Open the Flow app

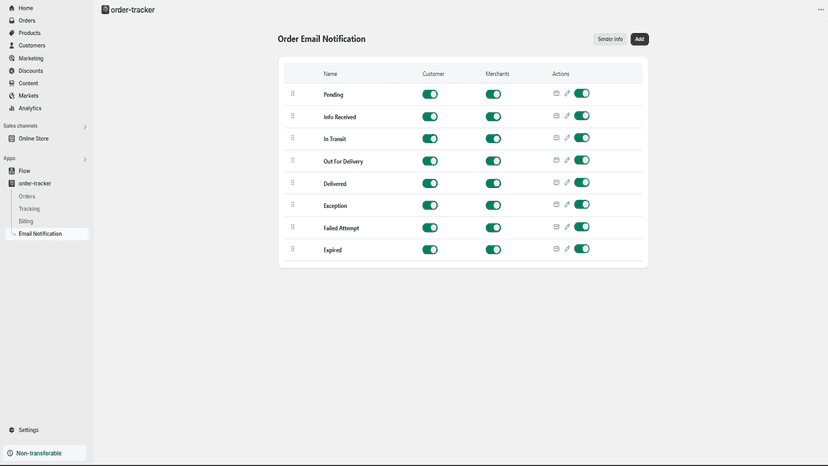24,171
